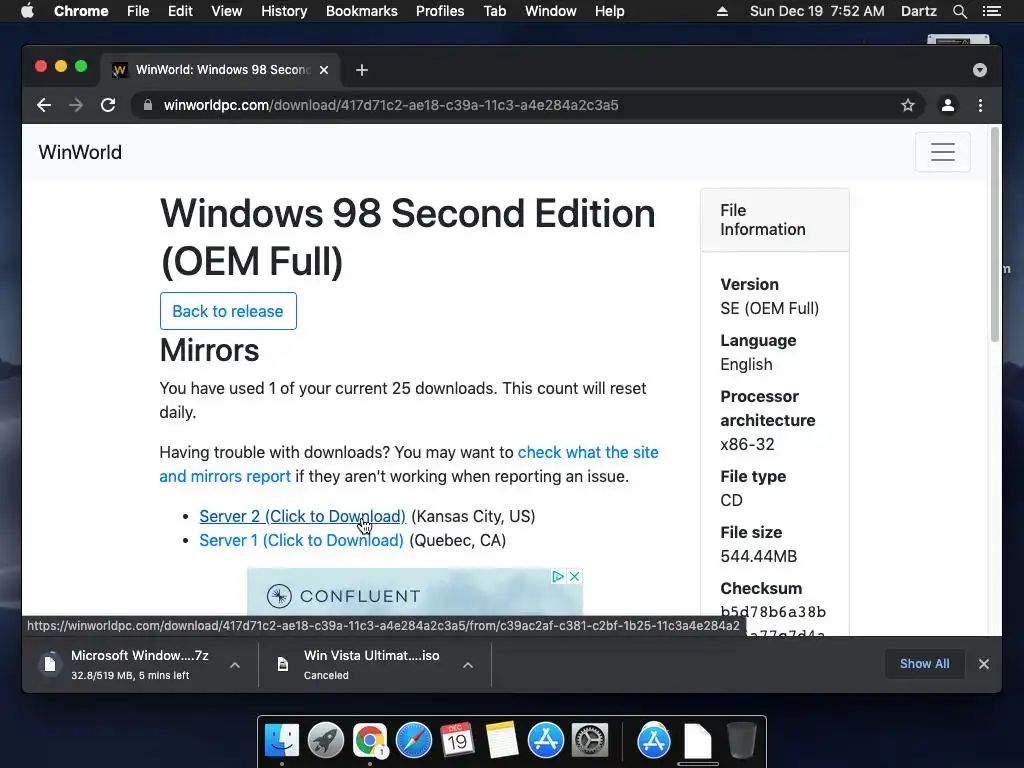Viewport: 1024px width, 768px height.
Task: Click the 544.44MB file size value
Action: coord(758,556)
